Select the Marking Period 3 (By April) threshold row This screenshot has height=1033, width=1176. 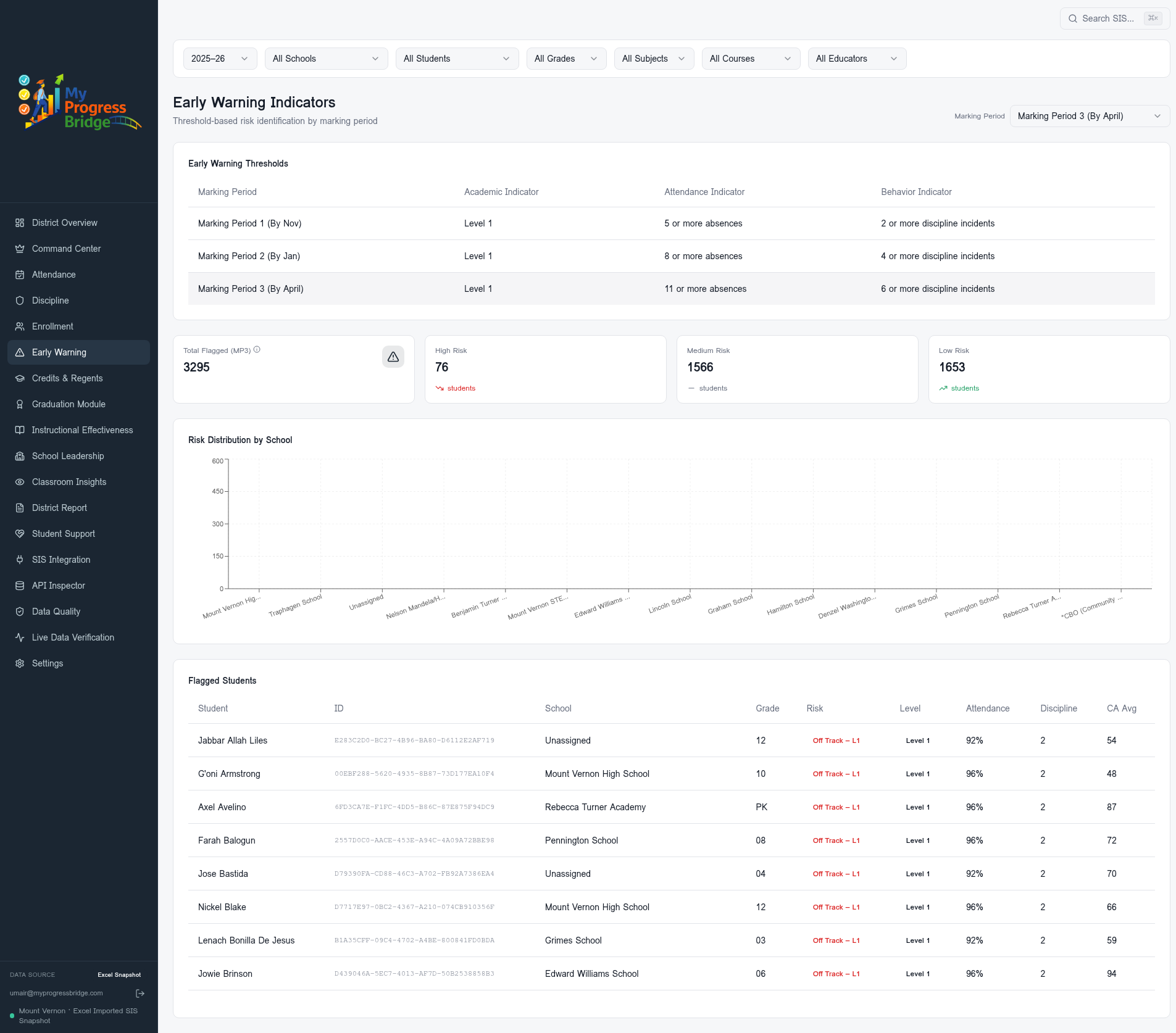tap(672, 289)
